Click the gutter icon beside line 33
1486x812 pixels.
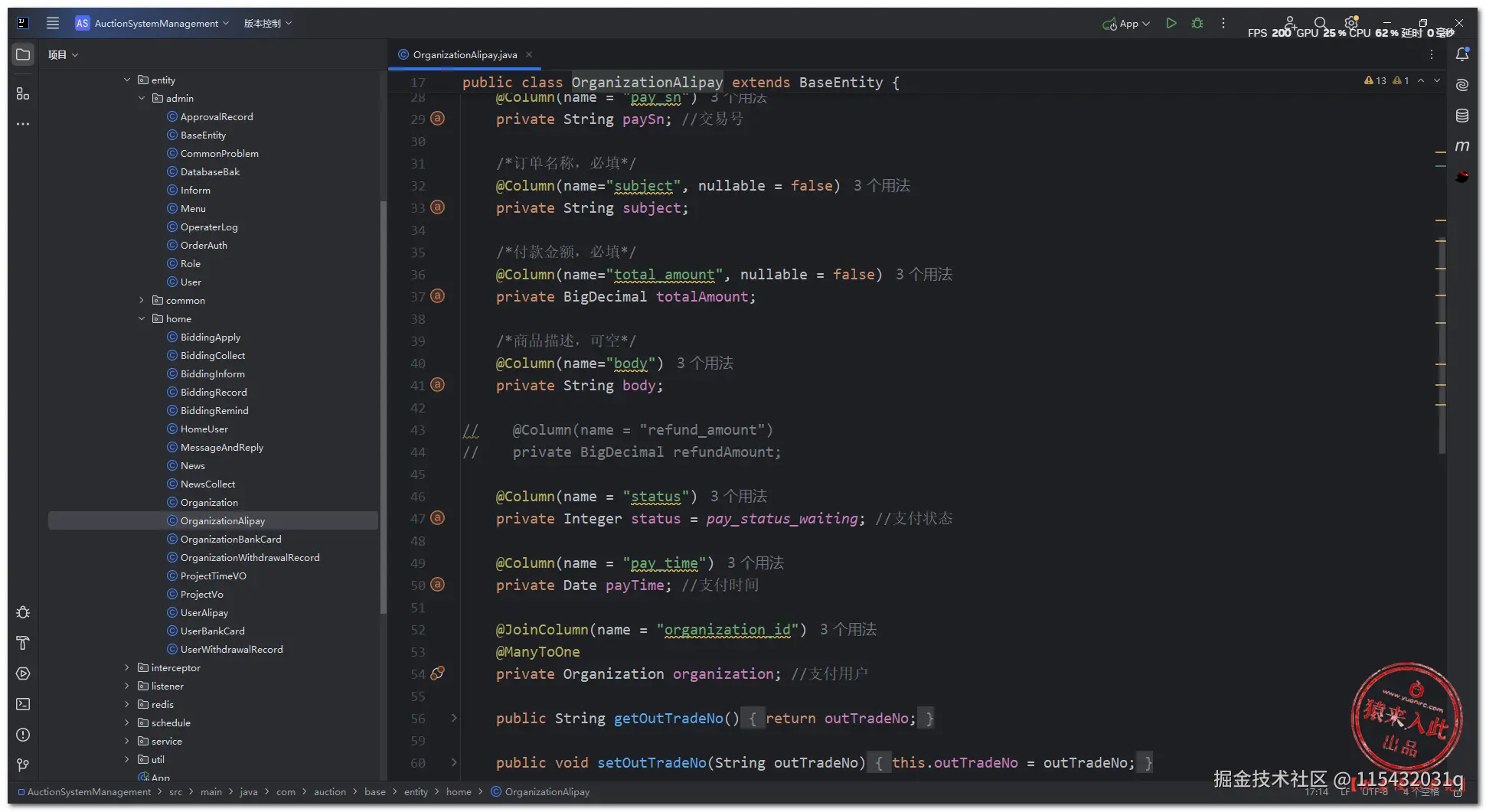[437, 207]
